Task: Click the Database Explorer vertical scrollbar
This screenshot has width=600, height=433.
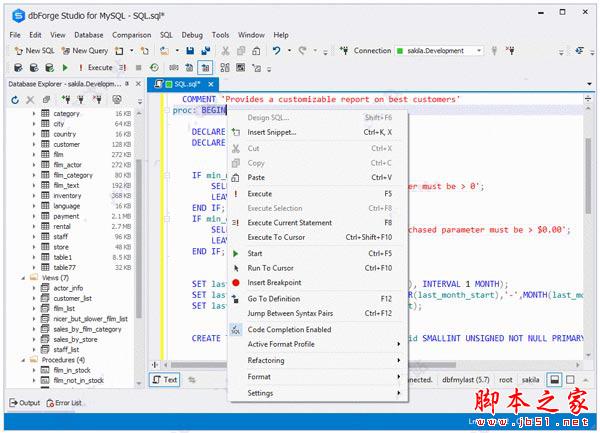Action: point(139,238)
